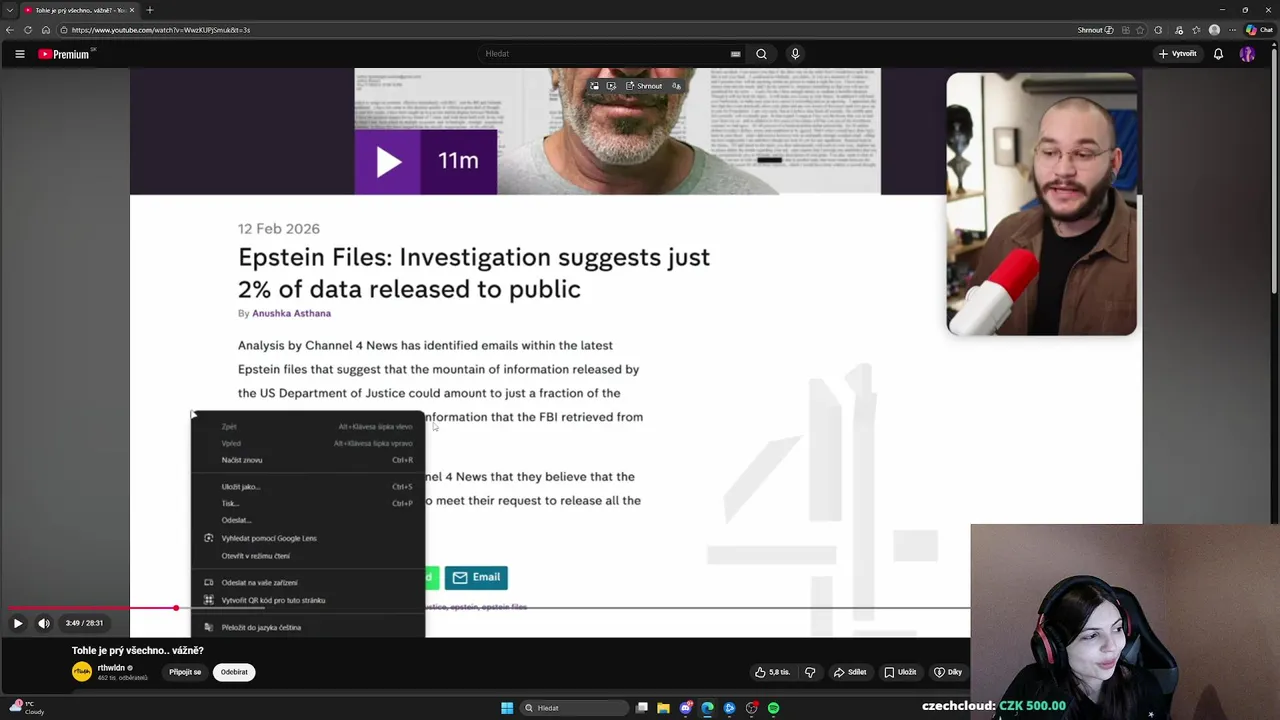The image size is (1280, 720).
Task: Open split screen icon in address bar
Action: point(1124,30)
